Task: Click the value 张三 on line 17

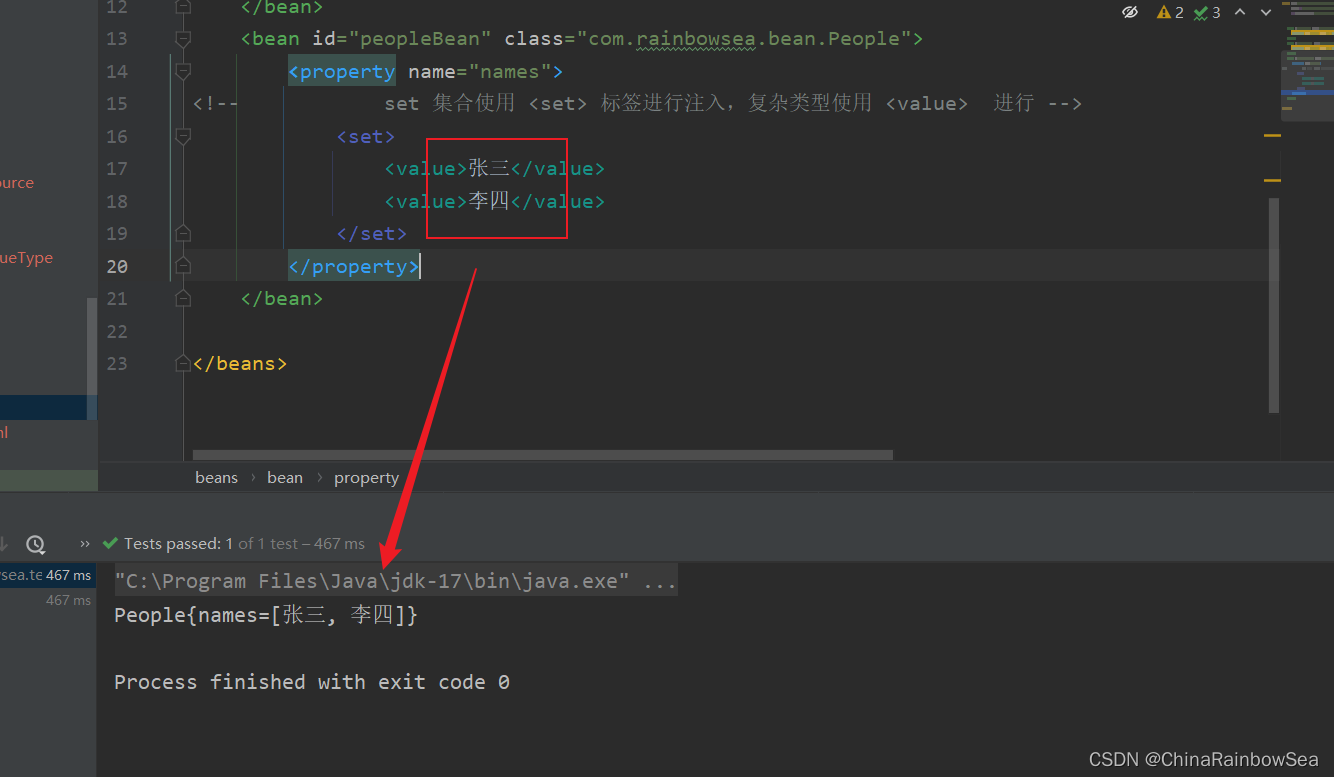Action: (x=489, y=169)
